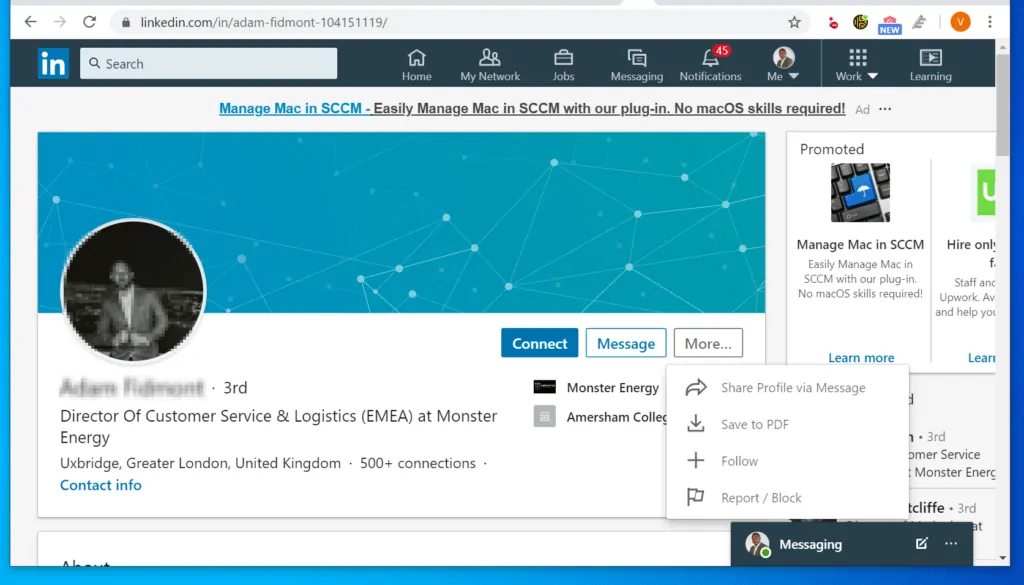
Task: Click the page scrollbar up arrow
Action: [1002, 48]
